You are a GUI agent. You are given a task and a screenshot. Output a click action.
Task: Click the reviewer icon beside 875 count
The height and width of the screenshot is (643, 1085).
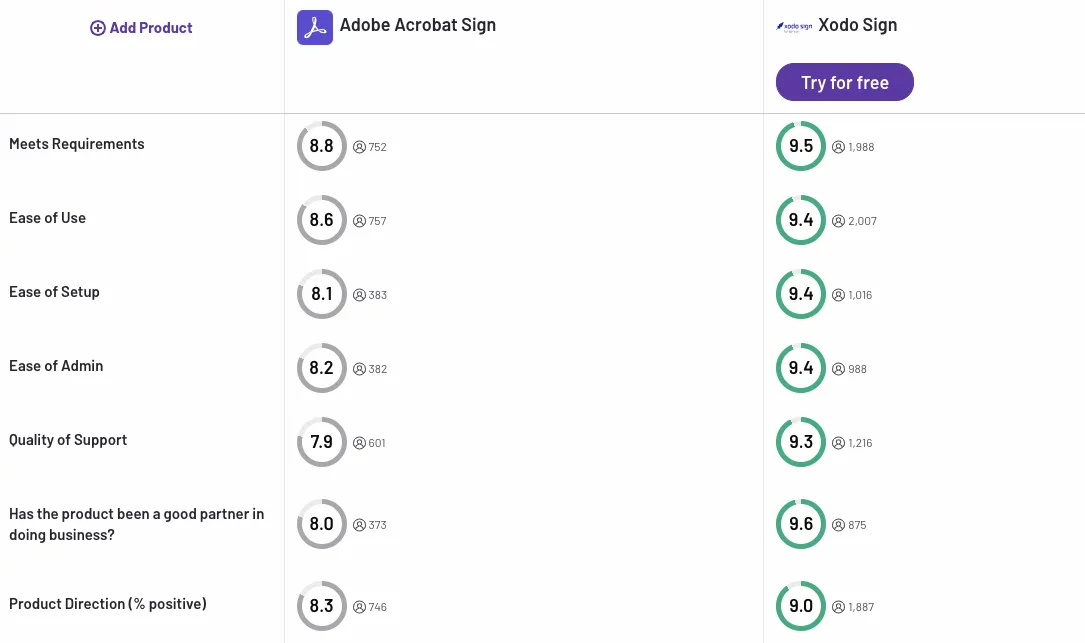tap(838, 525)
